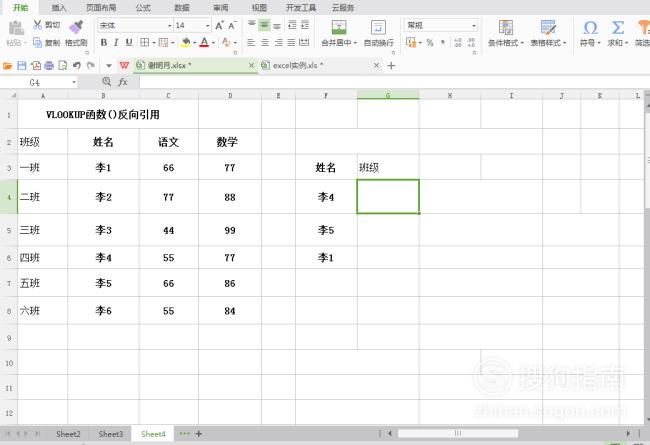The height and width of the screenshot is (445, 650).
Task: Increase font size with A+ icon
Action: coord(220,25)
